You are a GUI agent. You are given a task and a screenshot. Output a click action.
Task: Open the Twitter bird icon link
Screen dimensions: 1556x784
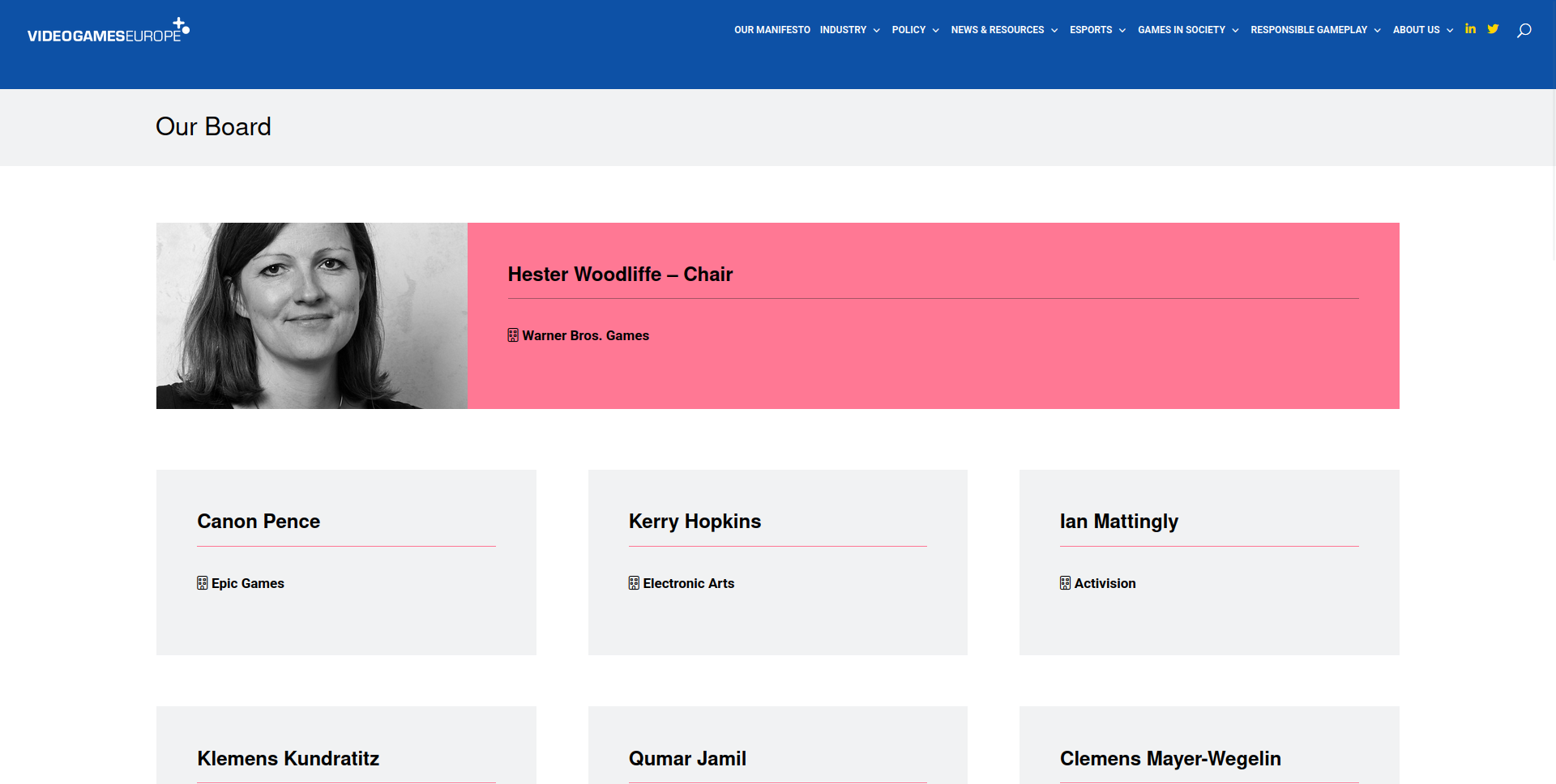[1493, 29]
